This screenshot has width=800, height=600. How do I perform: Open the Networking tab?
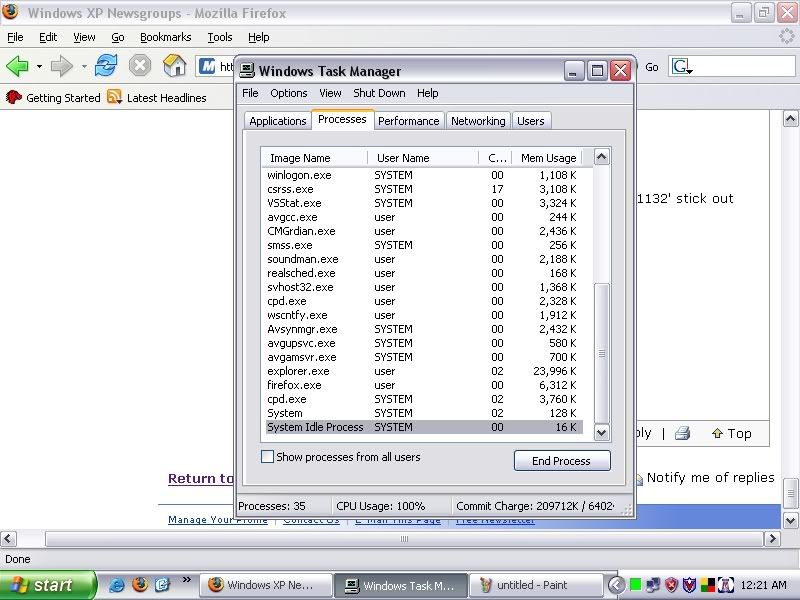[478, 121]
